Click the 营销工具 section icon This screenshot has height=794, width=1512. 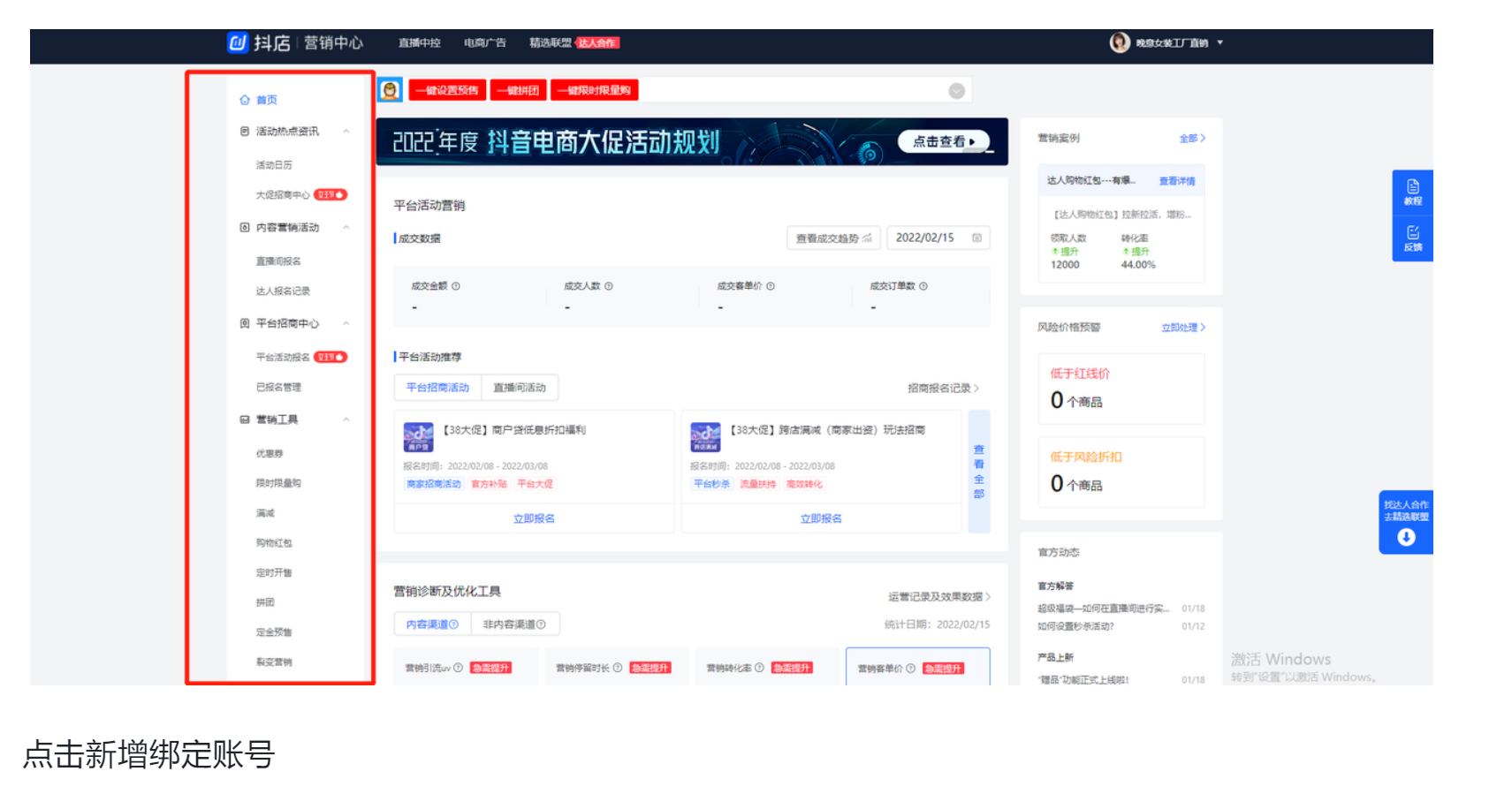245,420
